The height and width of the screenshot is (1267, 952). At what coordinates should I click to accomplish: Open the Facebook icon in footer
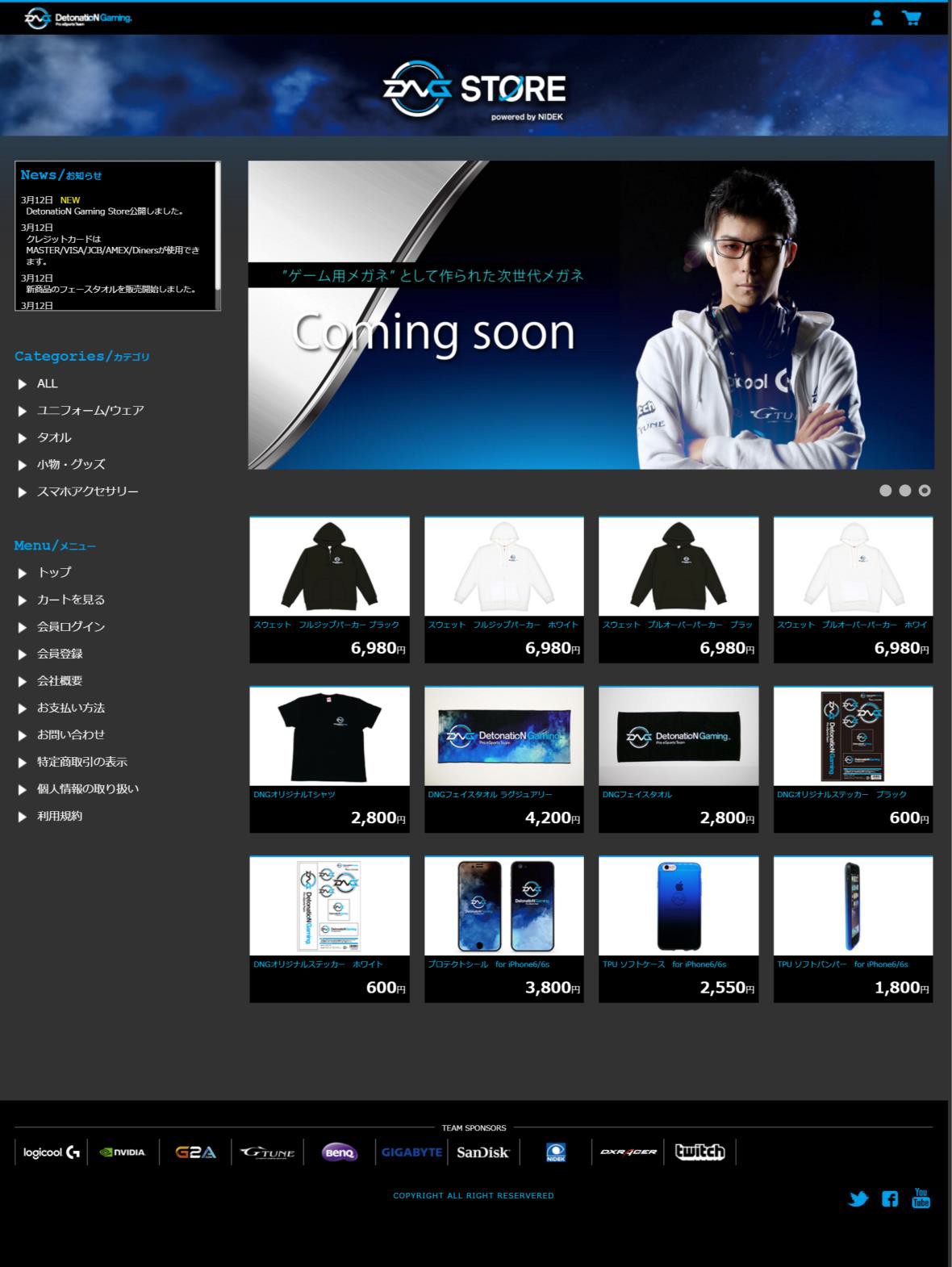tap(890, 1198)
